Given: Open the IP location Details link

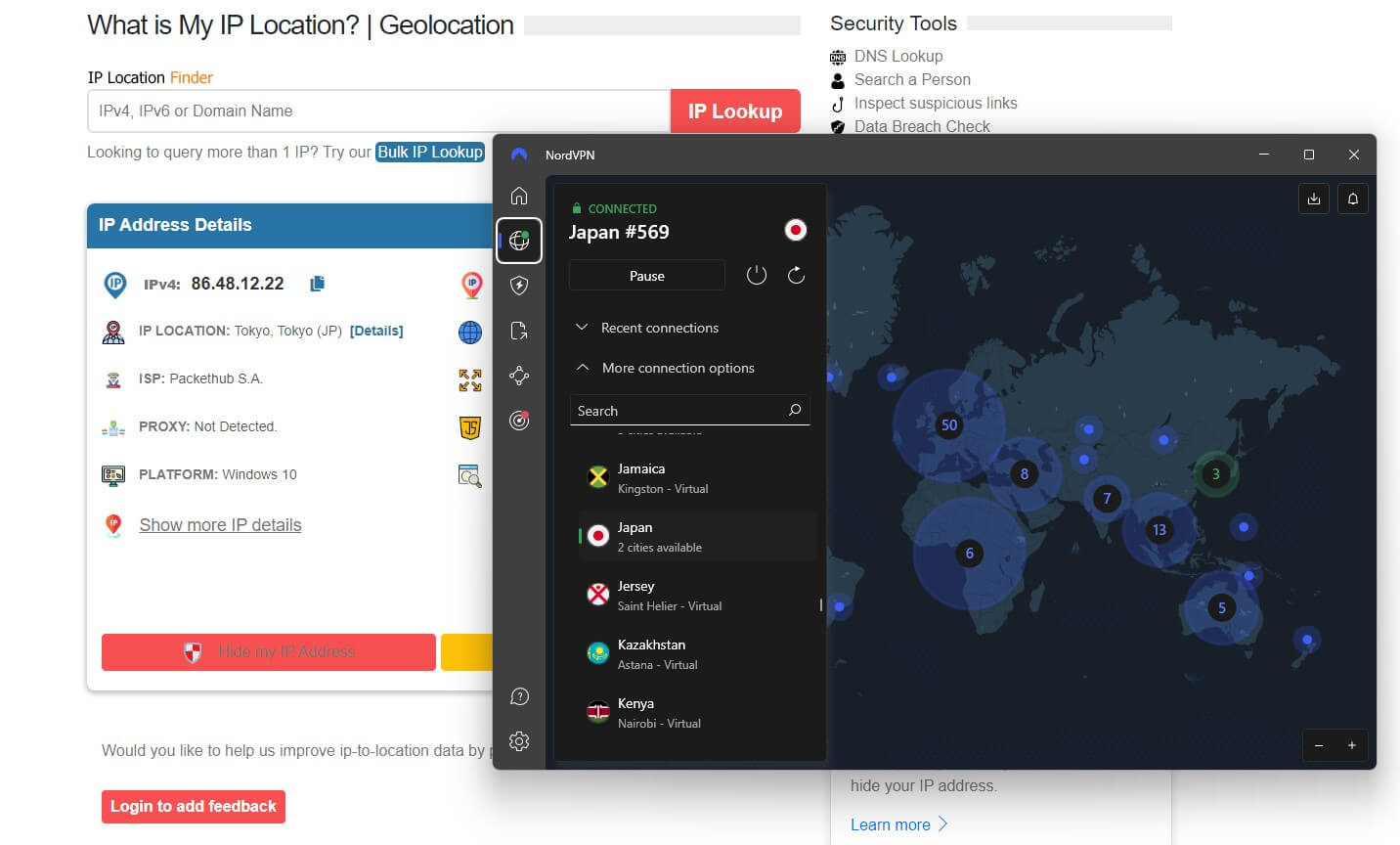Looking at the screenshot, I should pos(376,331).
